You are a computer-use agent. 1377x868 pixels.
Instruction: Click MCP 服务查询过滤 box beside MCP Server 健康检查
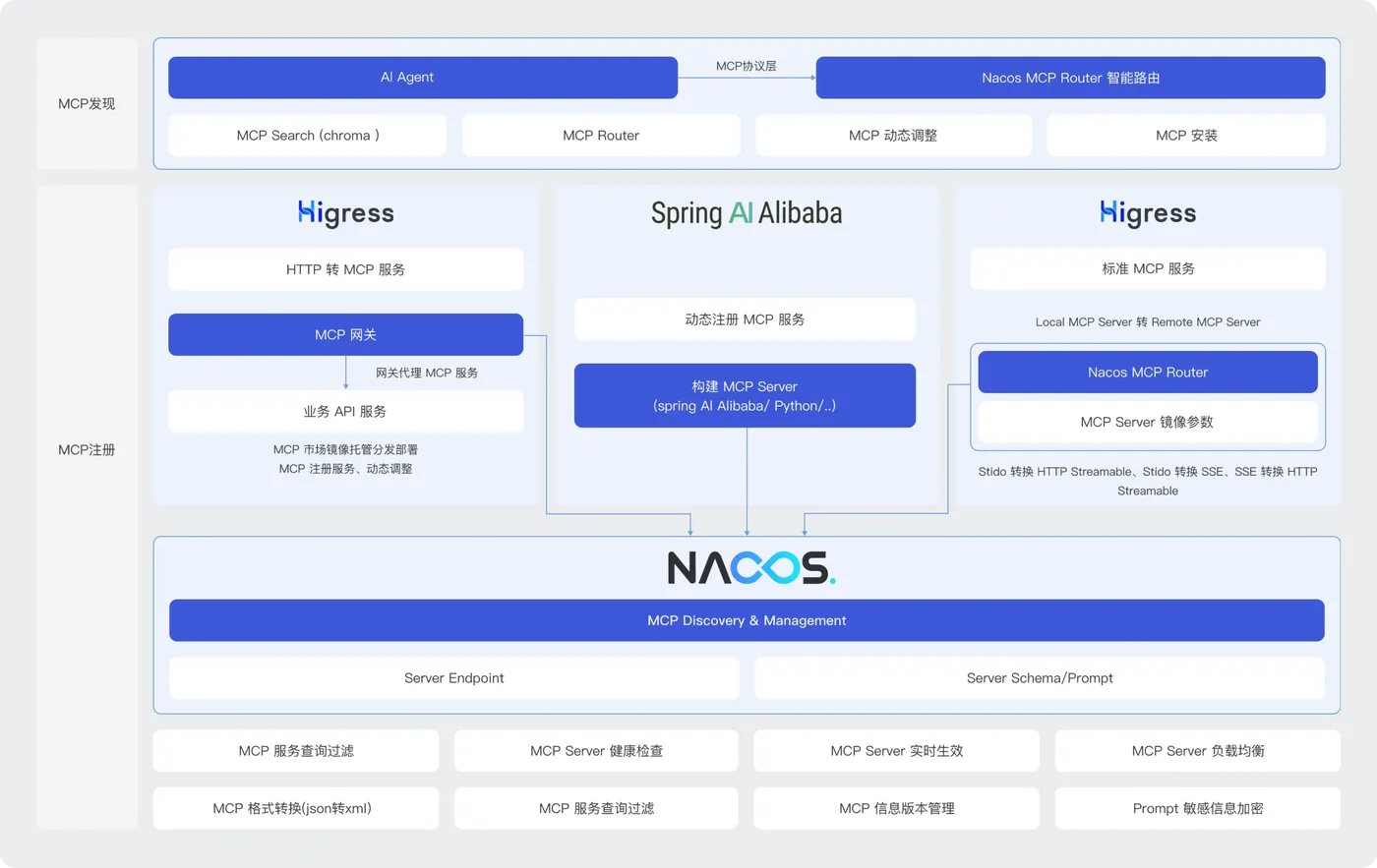click(x=296, y=751)
